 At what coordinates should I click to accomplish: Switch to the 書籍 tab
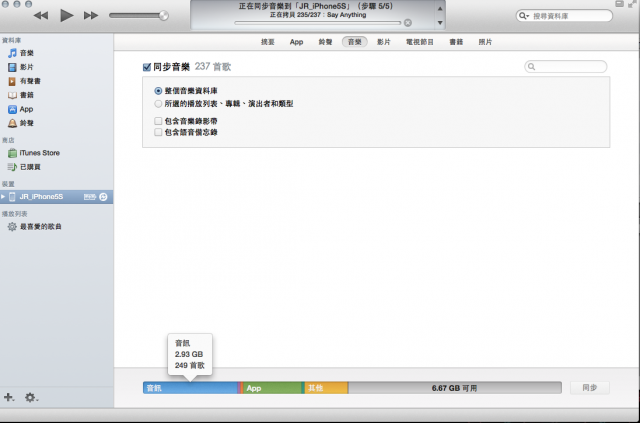pos(456,42)
